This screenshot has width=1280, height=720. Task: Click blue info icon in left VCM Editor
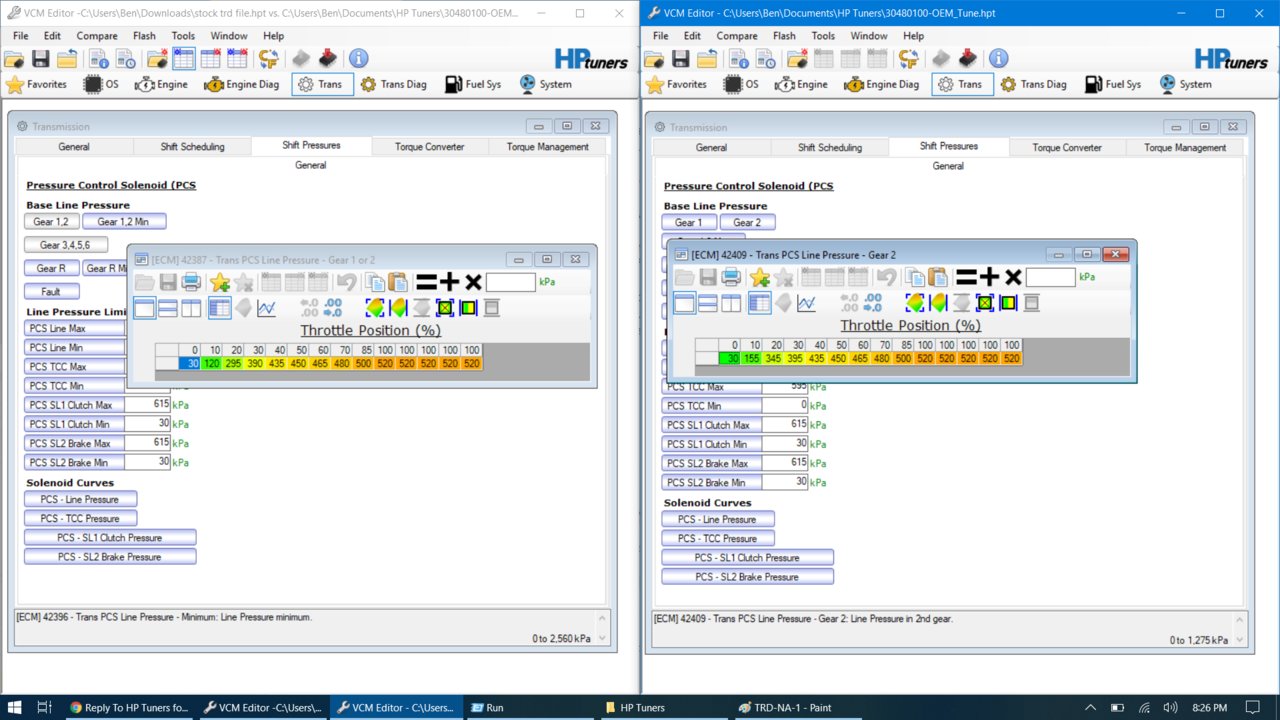(358, 59)
